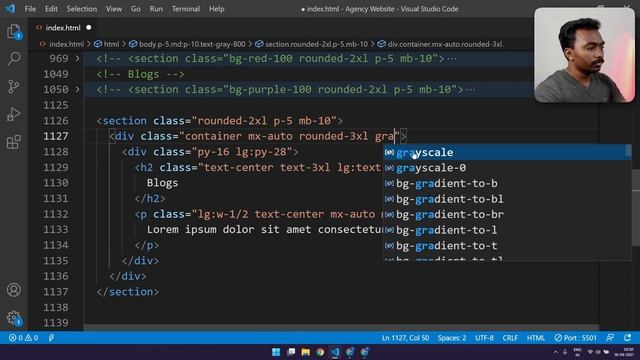Open Chrome from the taskbar
The height and width of the screenshot is (360, 640).
pos(320,352)
